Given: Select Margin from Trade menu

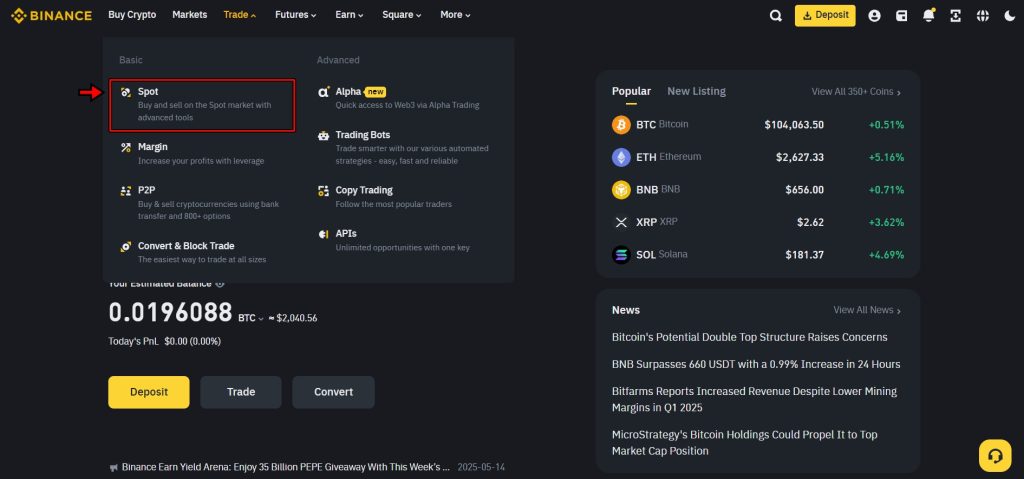Looking at the screenshot, I should [202, 154].
